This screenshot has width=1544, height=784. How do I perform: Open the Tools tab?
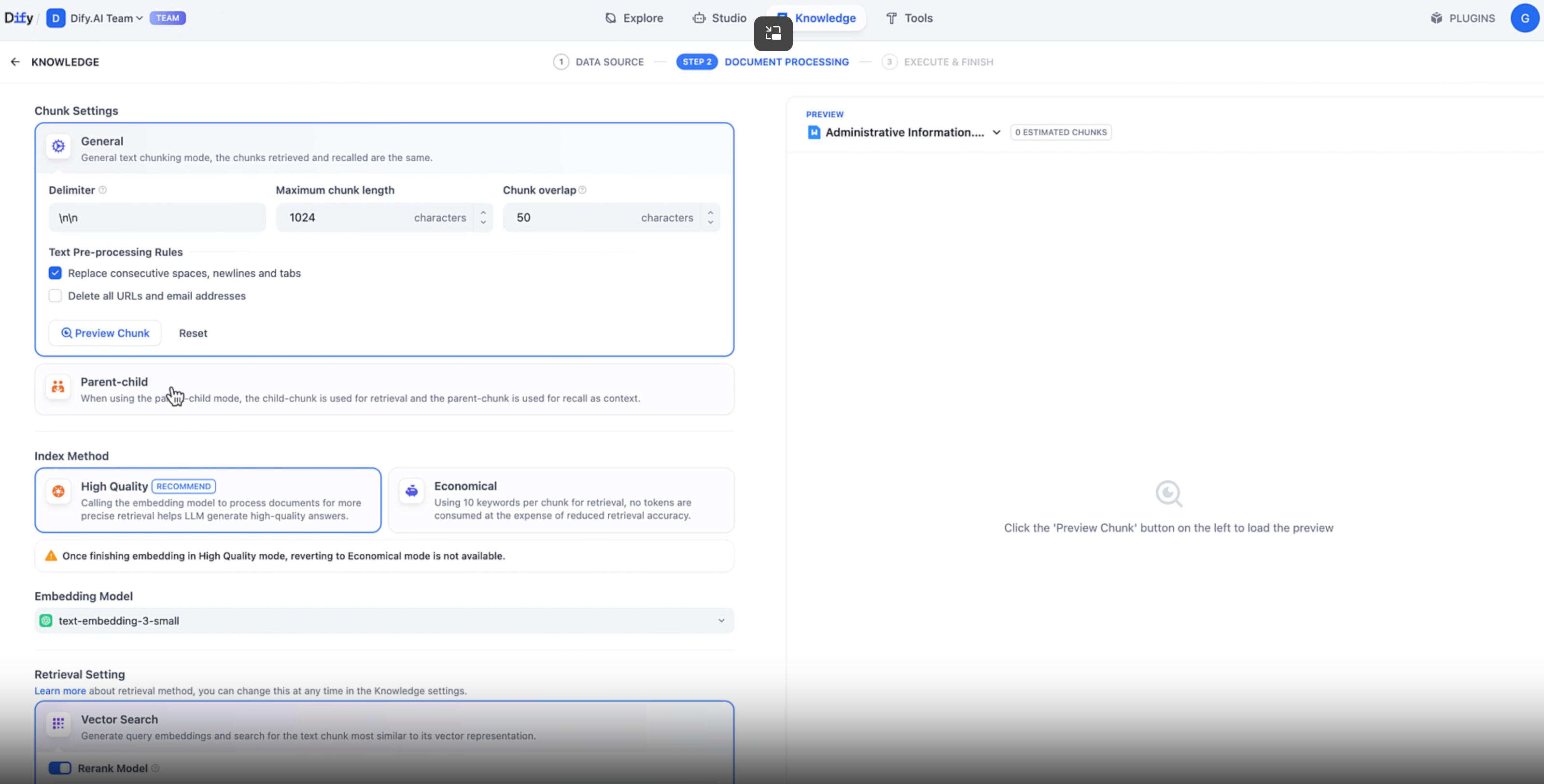[x=909, y=18]
